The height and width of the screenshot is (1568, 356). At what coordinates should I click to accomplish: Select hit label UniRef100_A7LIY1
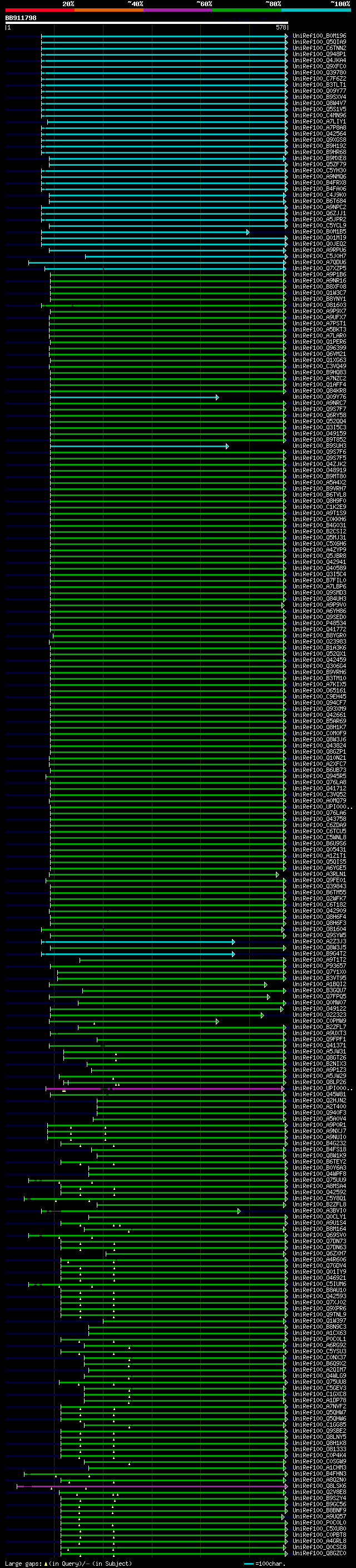pyautogui.click(x=319, y=122)
